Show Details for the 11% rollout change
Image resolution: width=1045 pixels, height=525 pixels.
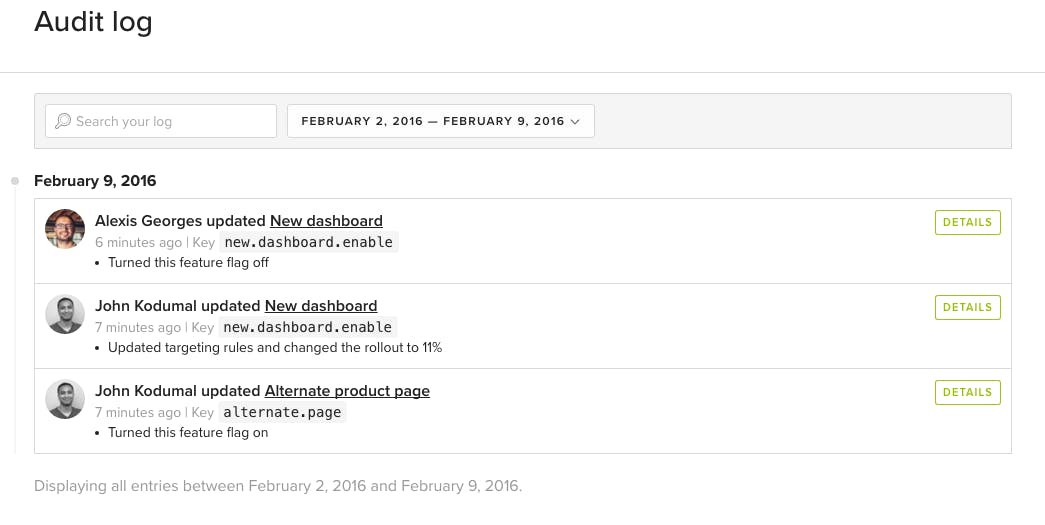pyautogui.click(x=967, y=307)
